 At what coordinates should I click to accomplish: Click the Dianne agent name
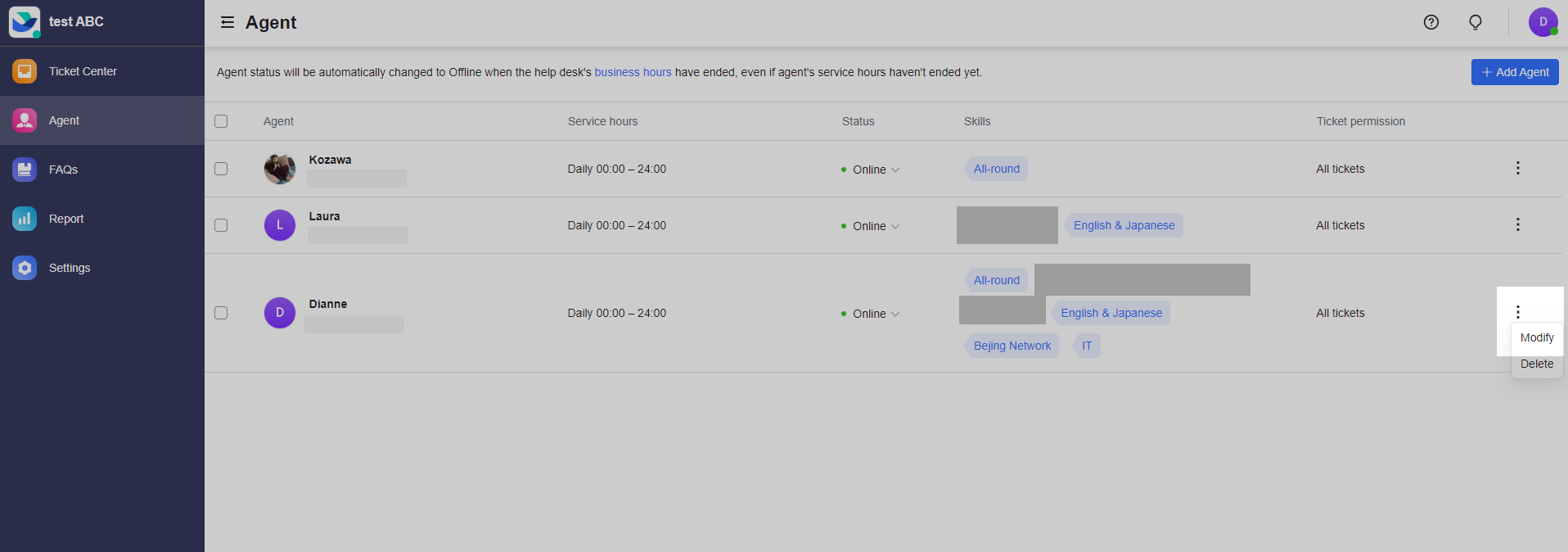(x=327, y=304)
